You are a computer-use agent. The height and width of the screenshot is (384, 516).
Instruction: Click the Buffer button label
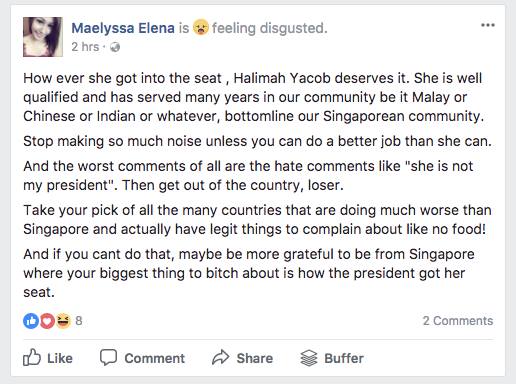344,358
